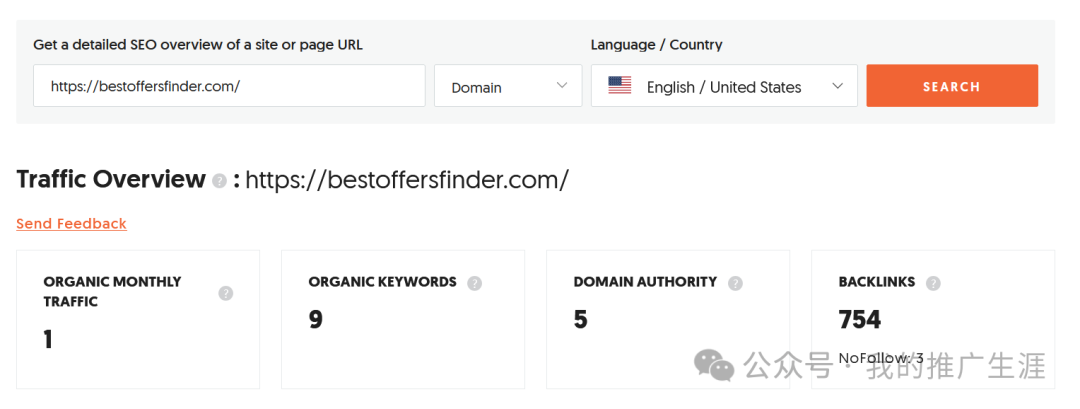Focus the bestoffersfinder.com URL input field

tap(229, 86)
